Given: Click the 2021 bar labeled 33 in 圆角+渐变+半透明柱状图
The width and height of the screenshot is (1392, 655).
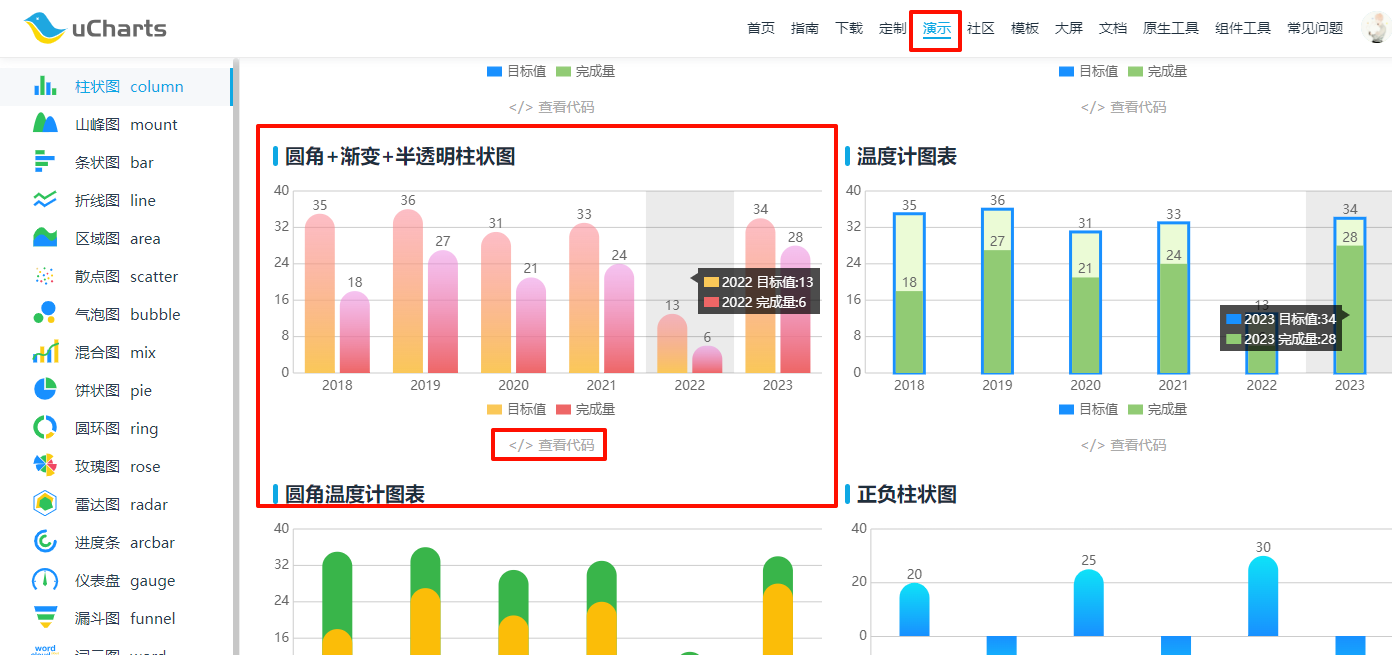Looking at the screenshot, I should 584,298.
